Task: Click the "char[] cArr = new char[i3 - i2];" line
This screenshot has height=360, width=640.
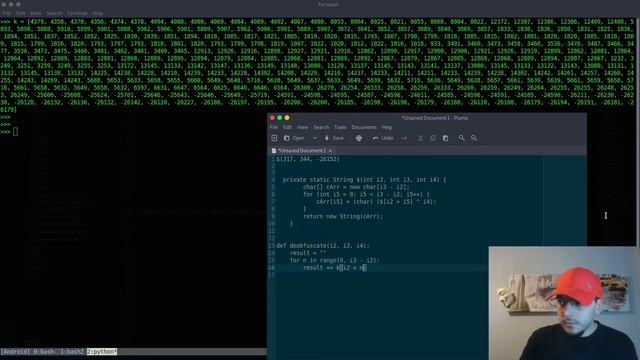Action: point(356,187)
